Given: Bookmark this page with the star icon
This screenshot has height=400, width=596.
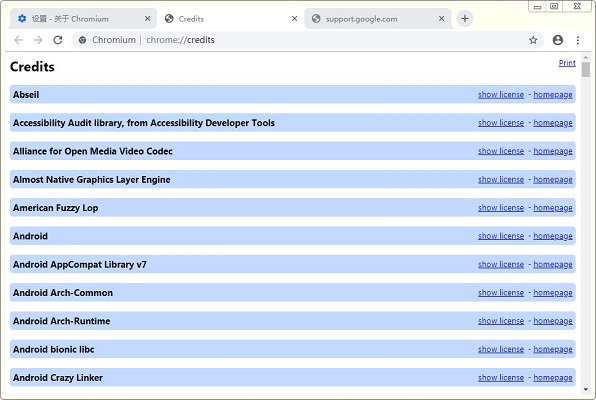Looking at the screenshot, I should 533,40.
